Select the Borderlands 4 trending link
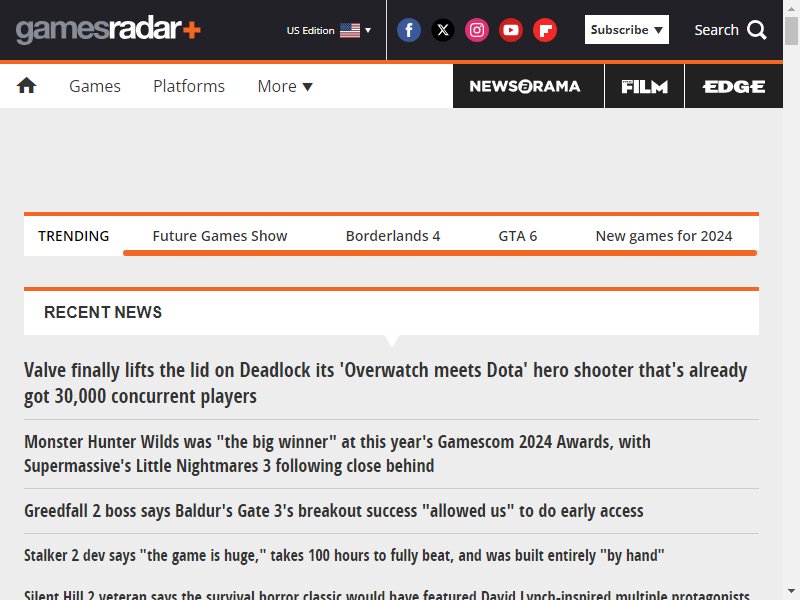 (x=393, y=236)
